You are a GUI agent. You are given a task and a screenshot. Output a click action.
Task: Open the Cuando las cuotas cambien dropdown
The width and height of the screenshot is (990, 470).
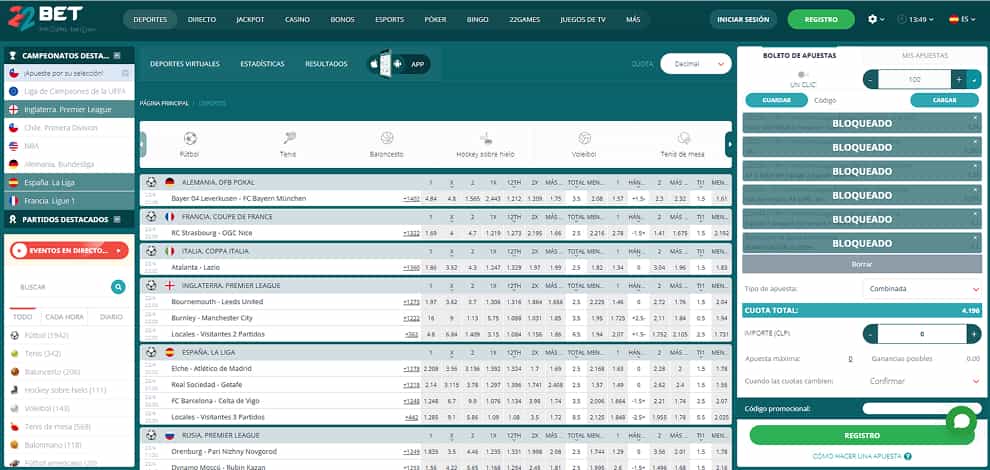click(922, 381)
